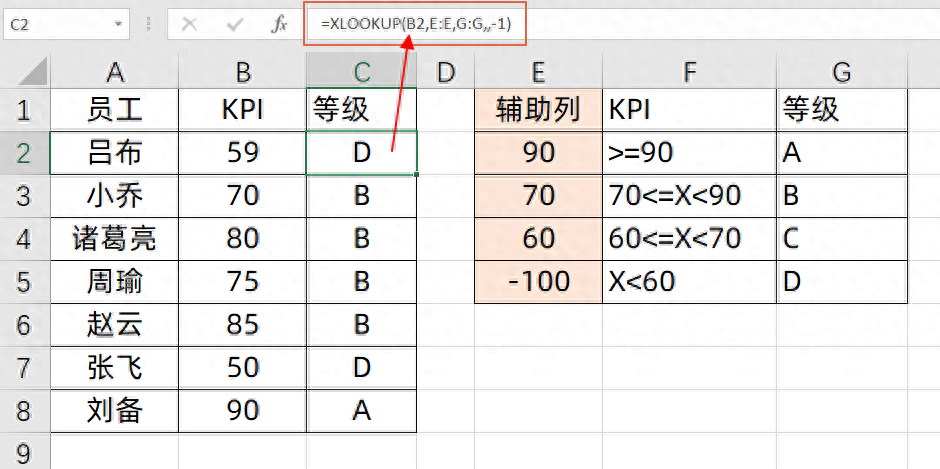The height and width of the screenshot is (469, 940).
Task: Select column D header
Action: (x=445, y=73)
